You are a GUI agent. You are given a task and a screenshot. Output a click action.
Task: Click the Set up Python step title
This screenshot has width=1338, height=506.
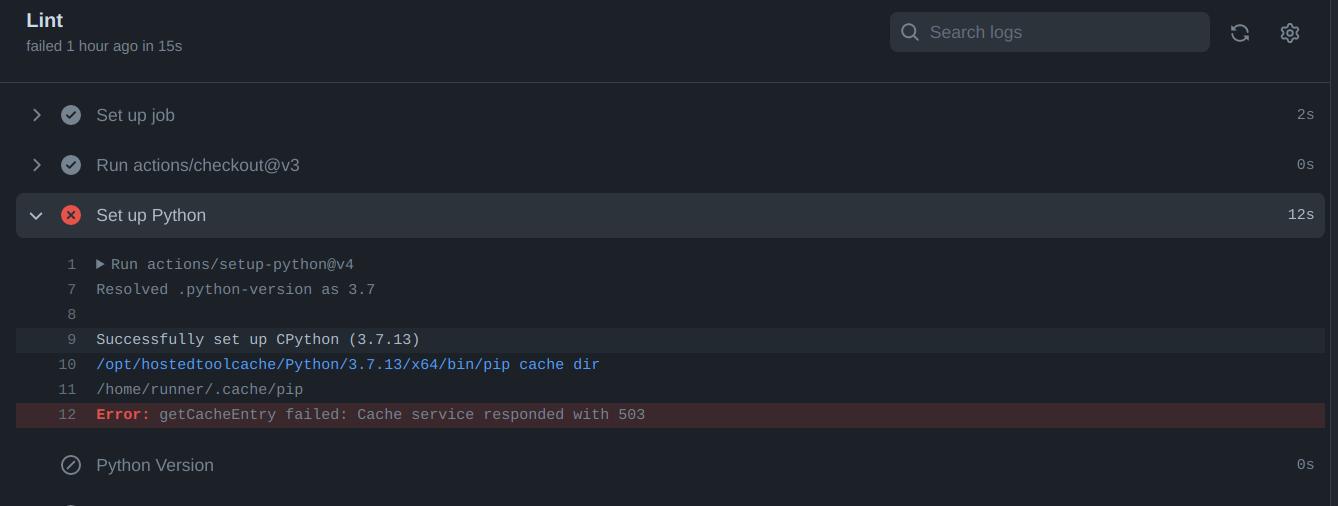click(151, 215)
